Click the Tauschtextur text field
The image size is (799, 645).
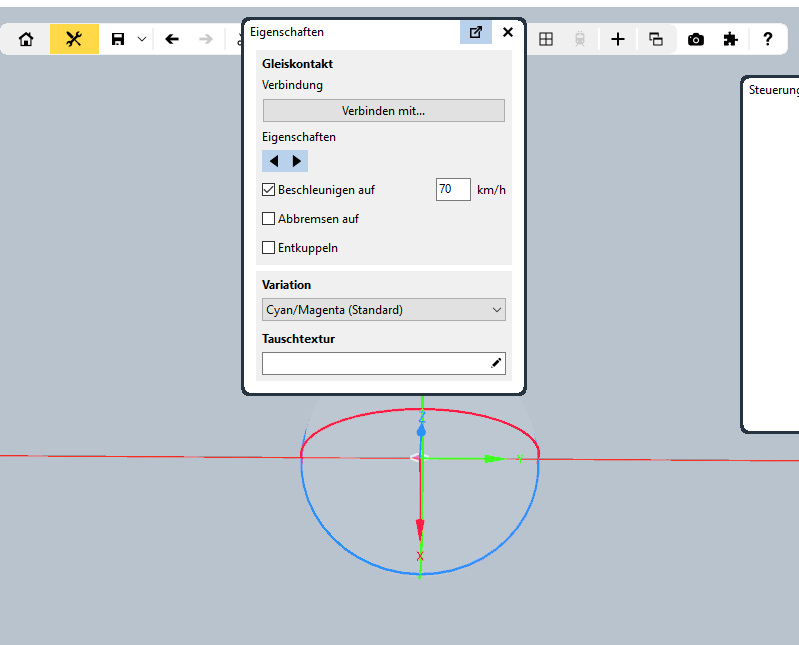click(x=384, y=363)
